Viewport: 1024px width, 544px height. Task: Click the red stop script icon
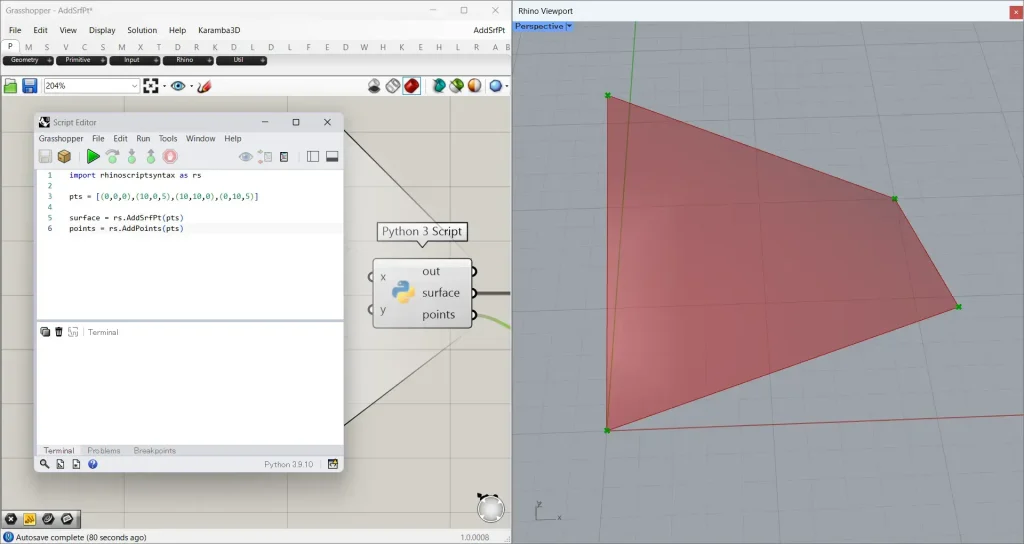pos(170,156)
